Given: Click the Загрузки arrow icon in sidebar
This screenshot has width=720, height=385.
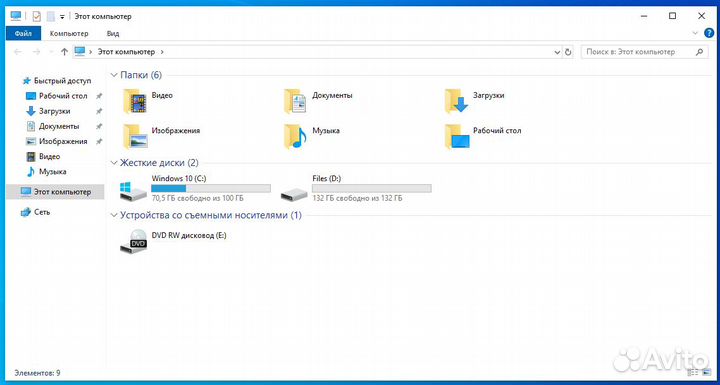Looking at the screenshot, I should [x=31, y=111].
